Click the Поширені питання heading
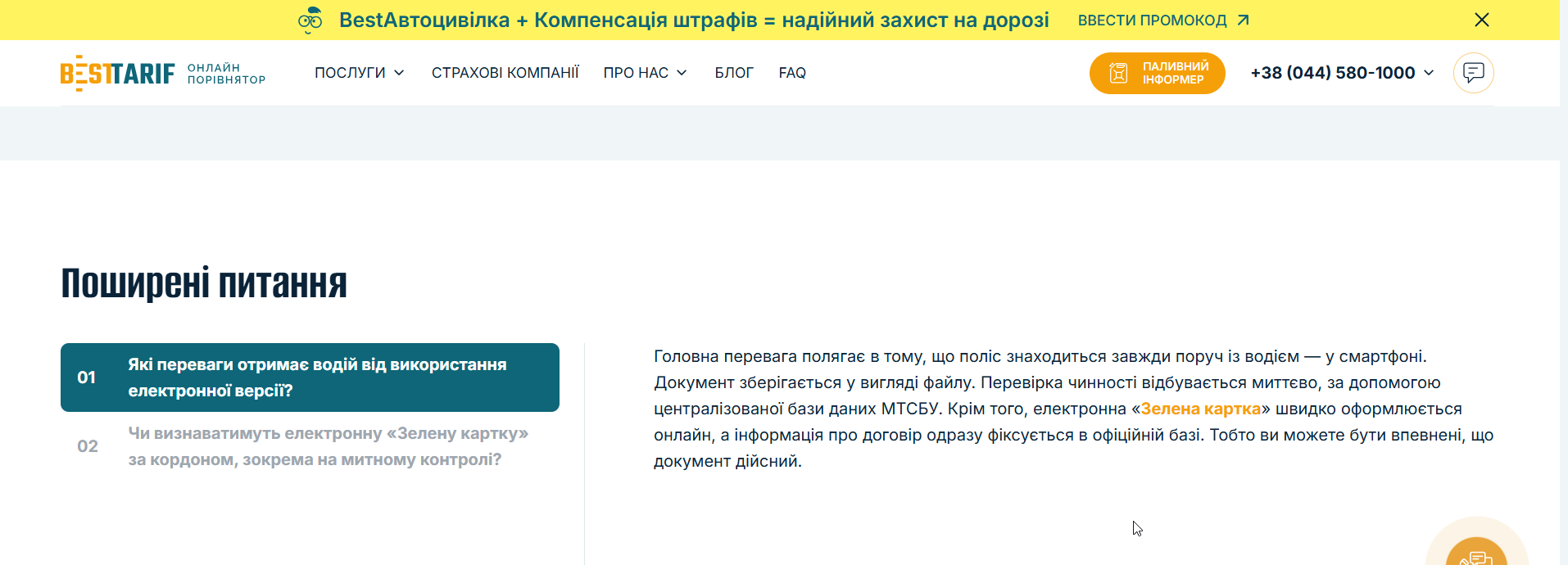 pyautogui.click(x=204, y=283)
